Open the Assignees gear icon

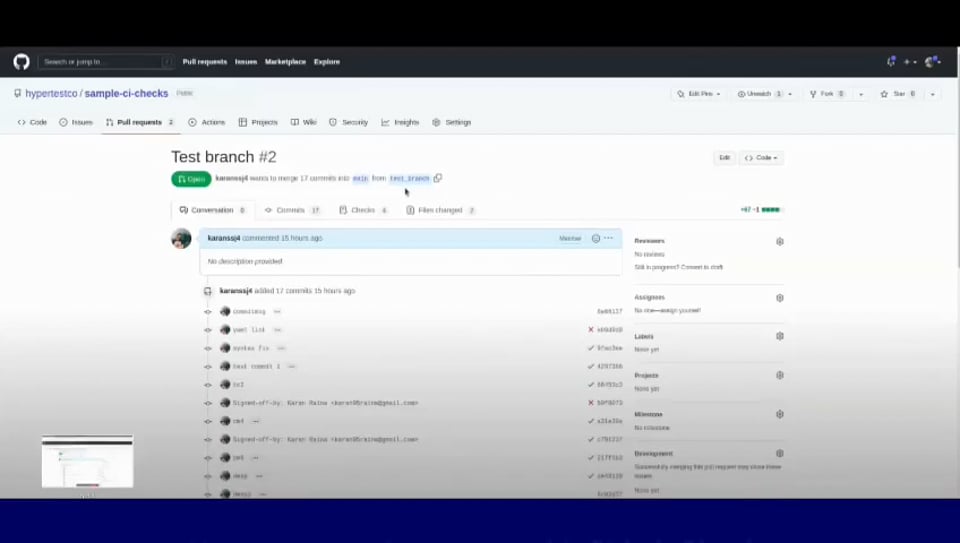(779, 298)
